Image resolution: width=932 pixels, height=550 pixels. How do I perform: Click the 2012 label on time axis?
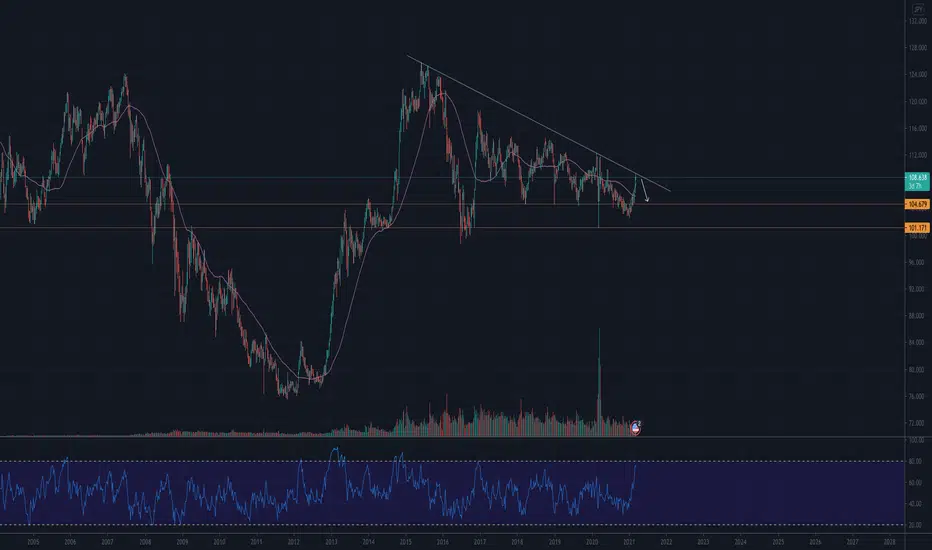point(294,542)
